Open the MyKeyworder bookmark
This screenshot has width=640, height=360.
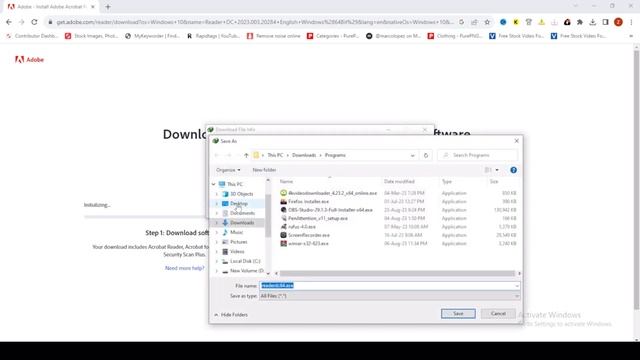[153, 36]
